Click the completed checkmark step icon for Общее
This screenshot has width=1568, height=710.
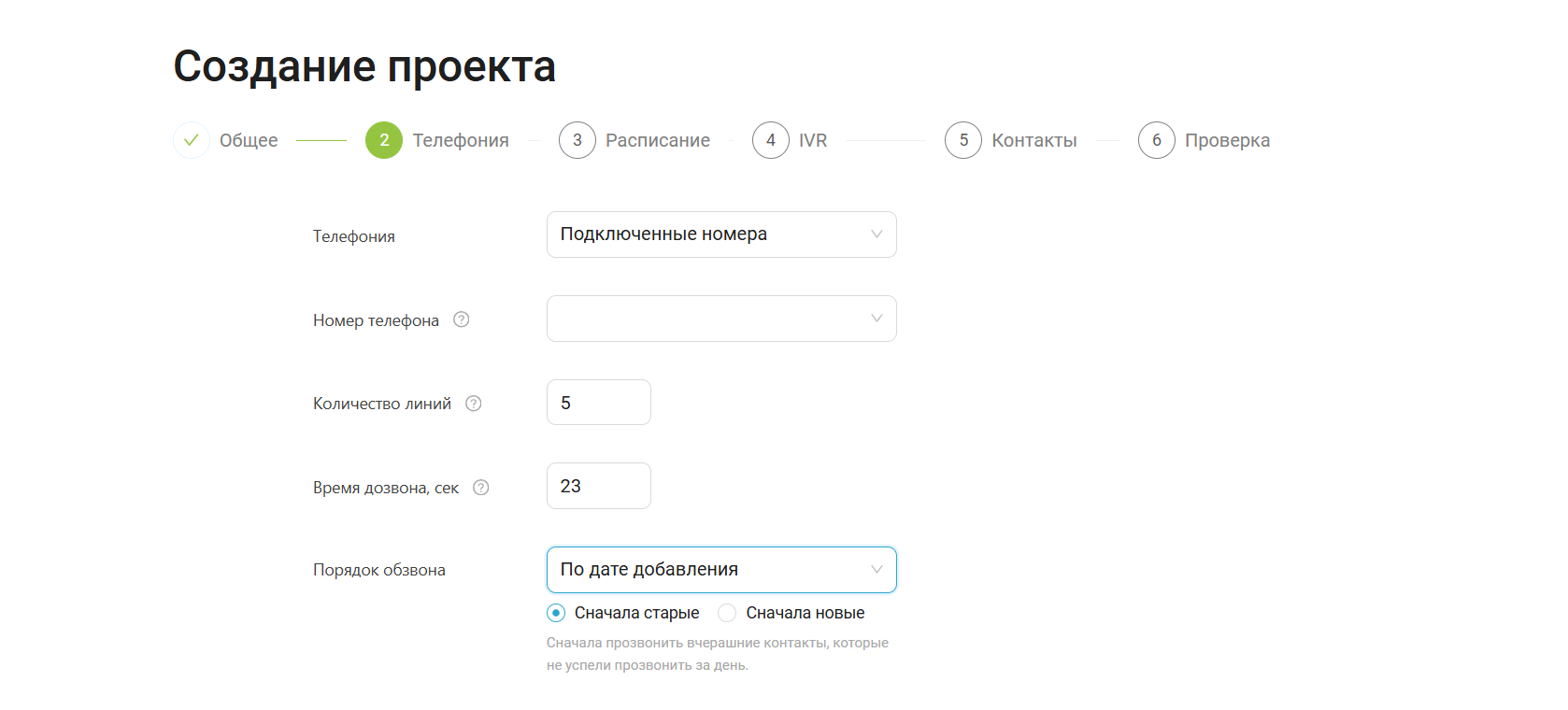point(192,140)
